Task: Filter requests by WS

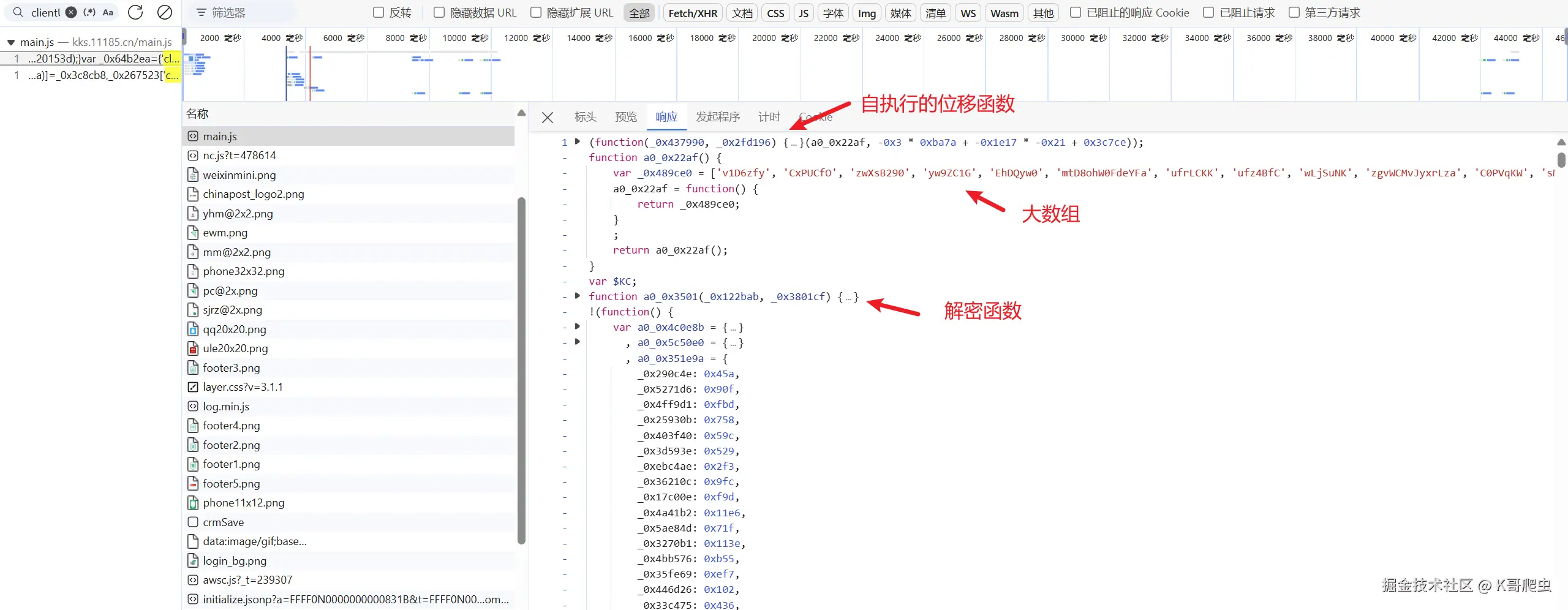Action: point(968,13)
